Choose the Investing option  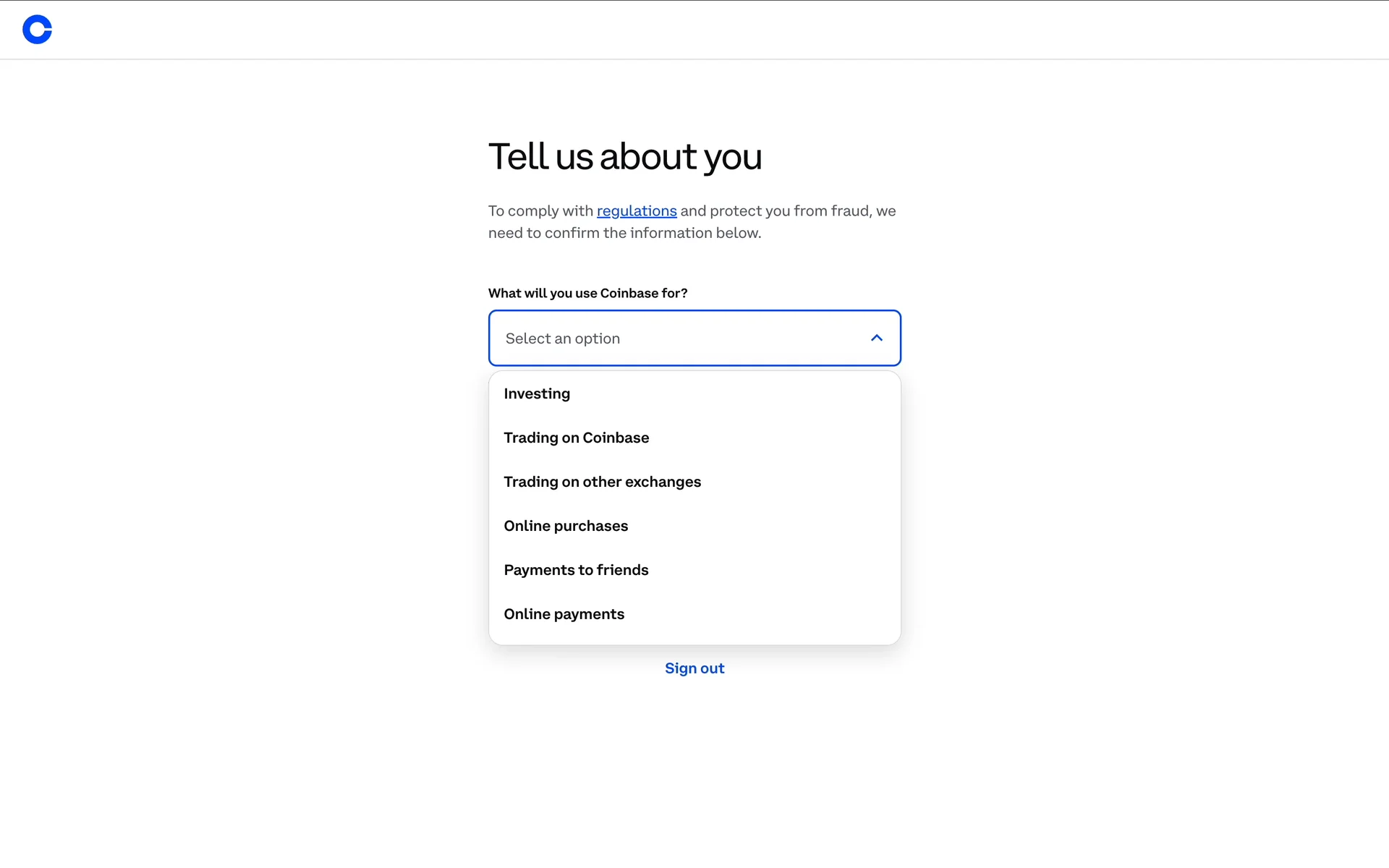tap(537, 393)
